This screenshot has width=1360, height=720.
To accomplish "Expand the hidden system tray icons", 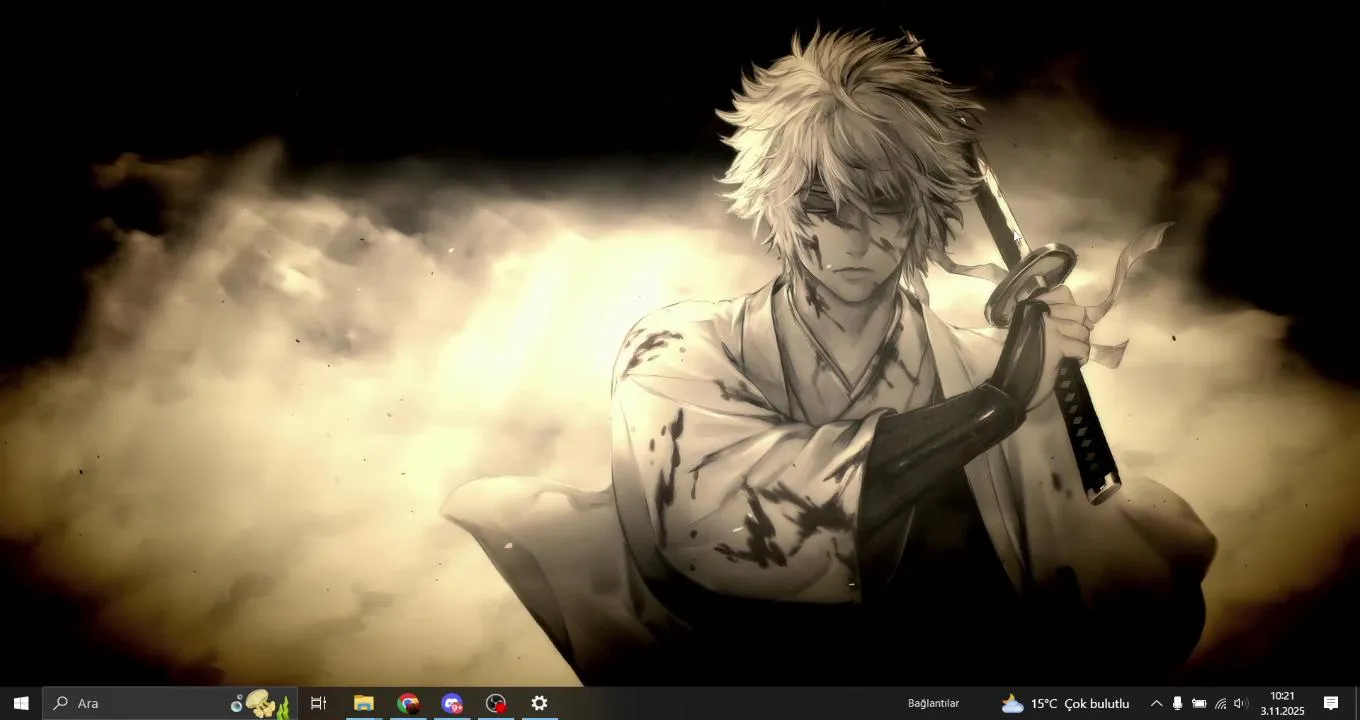I will (x=1156, y=703).
